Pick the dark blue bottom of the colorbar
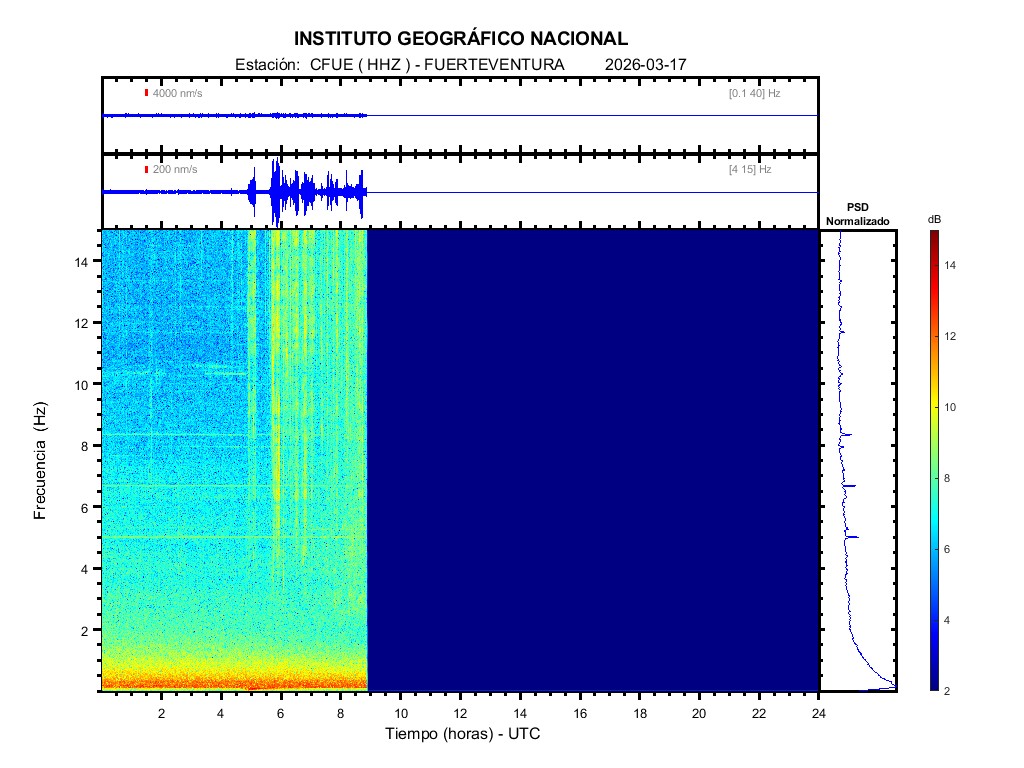Image resolution: width=1024 pixels, height=768 pixels. [x=933, y=685]
